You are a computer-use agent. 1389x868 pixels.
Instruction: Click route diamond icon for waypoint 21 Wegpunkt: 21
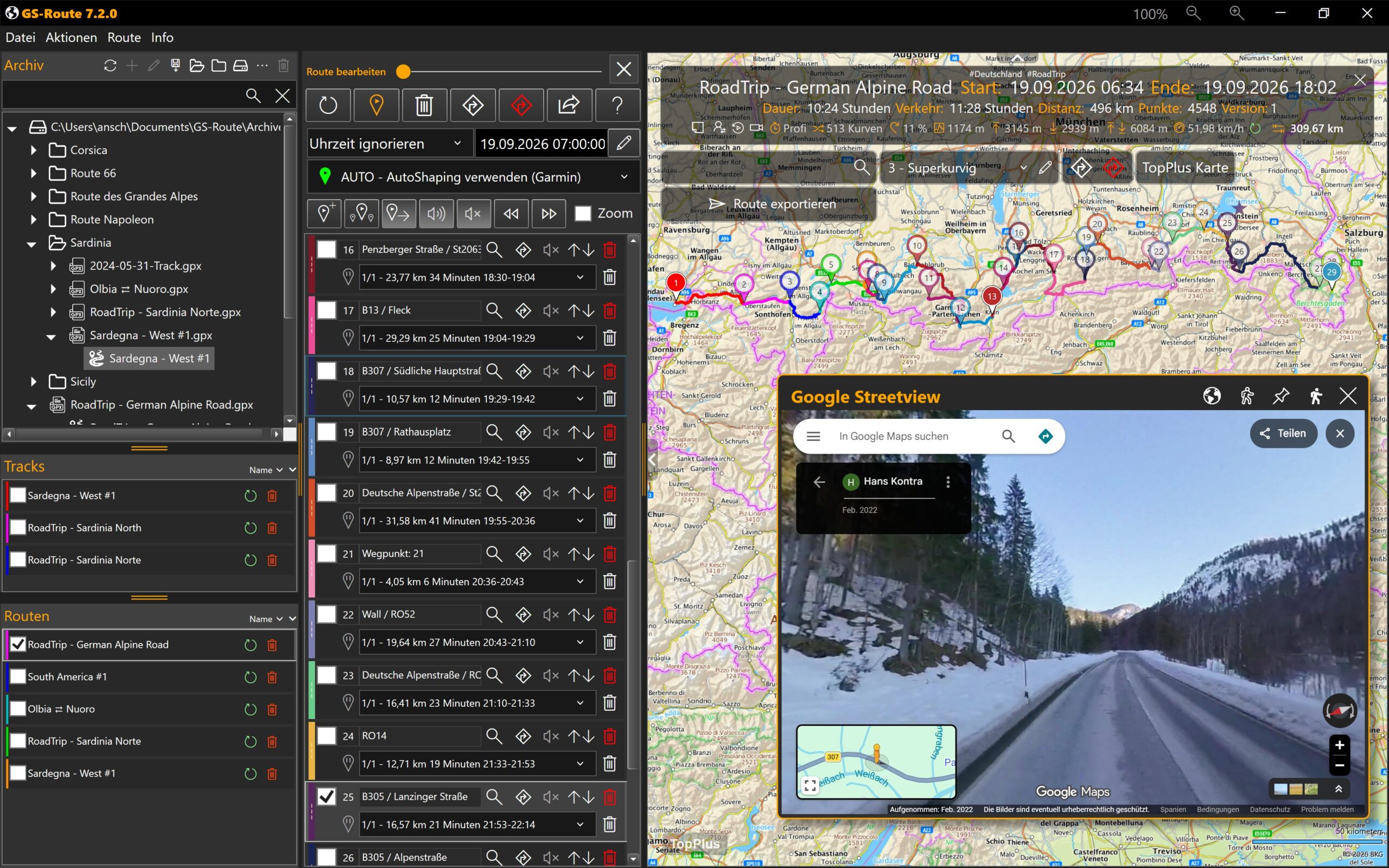tap(523, 554)
